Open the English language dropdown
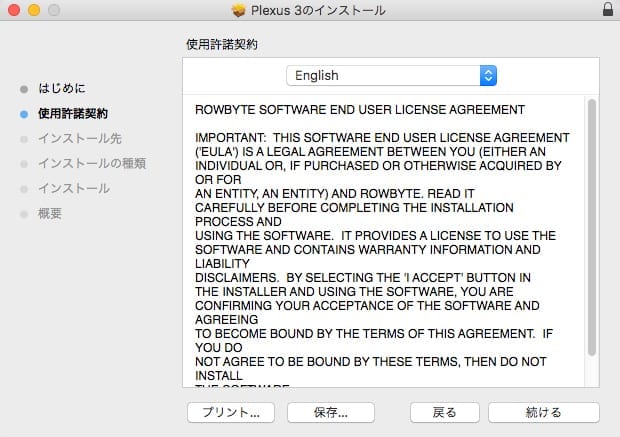This screenshot has width=620, height=437. coord(391,76)
